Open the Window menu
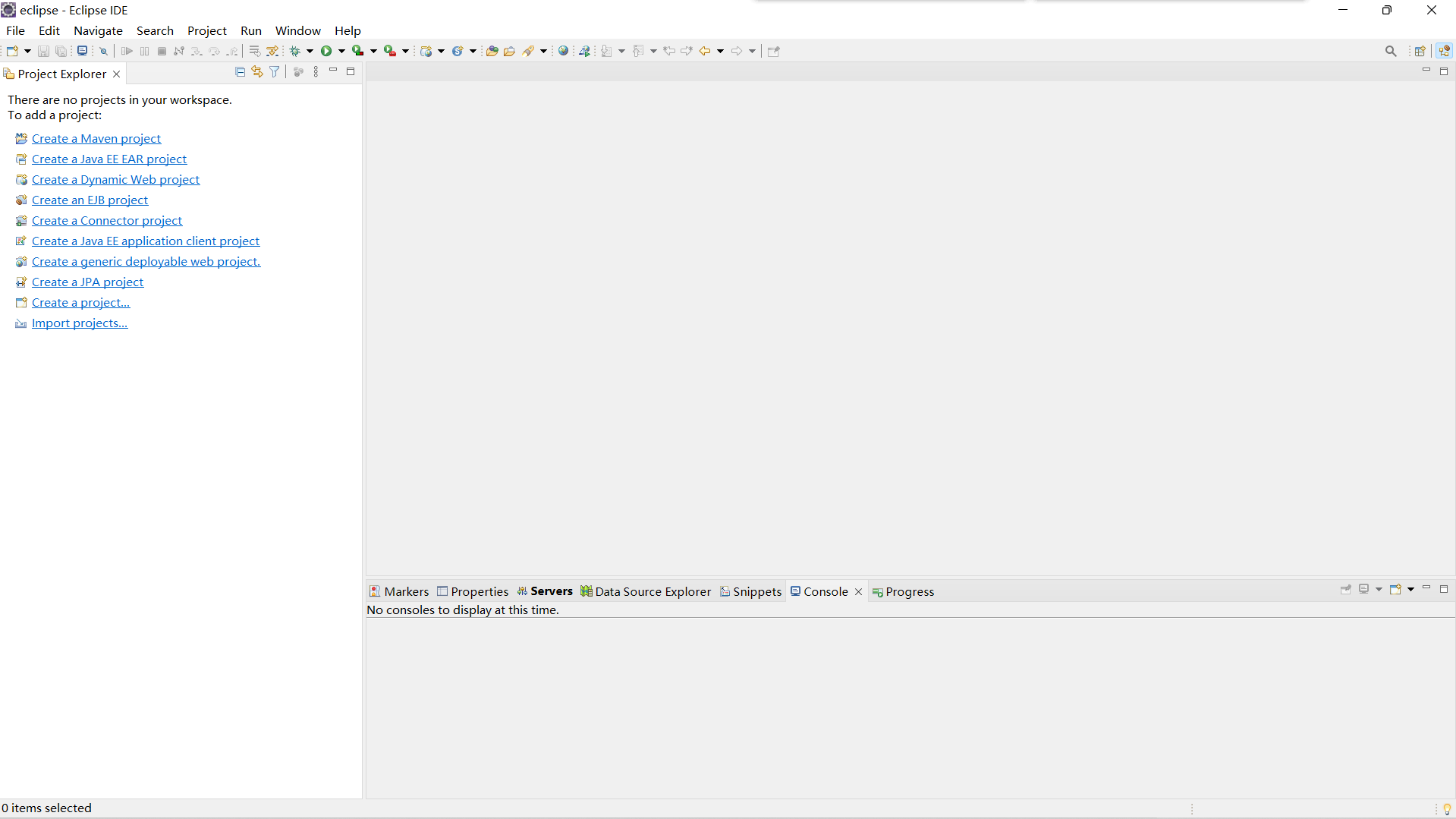 pos(297,30)
